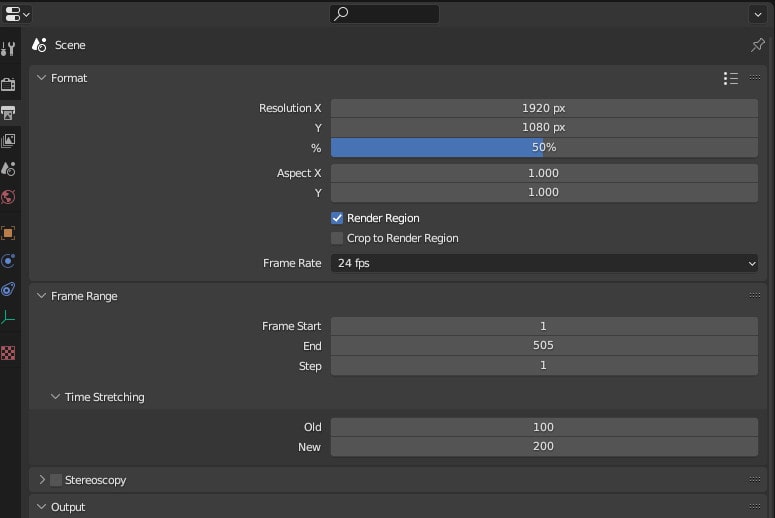Image resolution: width=775 pixels, height=518 pixels.
Task: Grab the Frame Range panel drag handle
Action: coord(754,296)
